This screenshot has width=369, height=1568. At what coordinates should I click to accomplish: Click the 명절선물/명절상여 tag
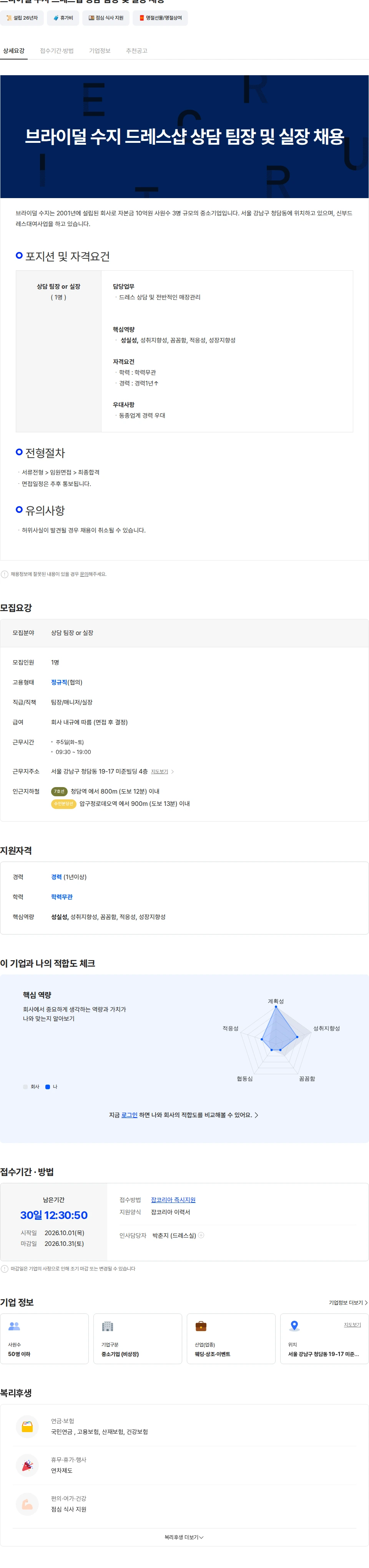click(x=160, y=18)
